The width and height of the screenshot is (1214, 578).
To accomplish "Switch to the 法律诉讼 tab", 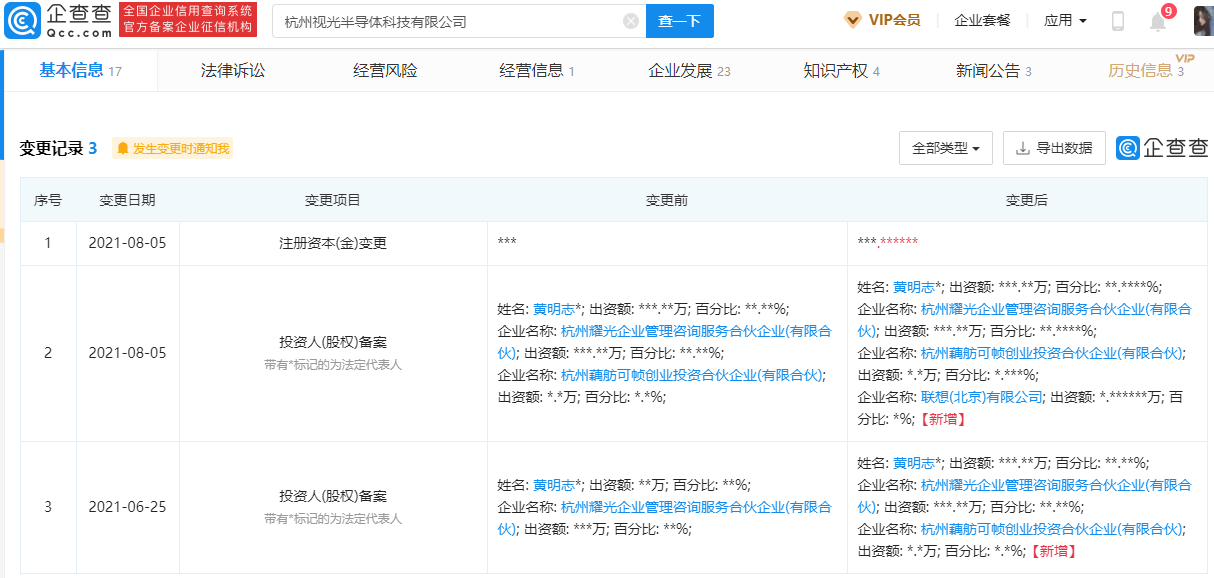I will coord(233,70).
